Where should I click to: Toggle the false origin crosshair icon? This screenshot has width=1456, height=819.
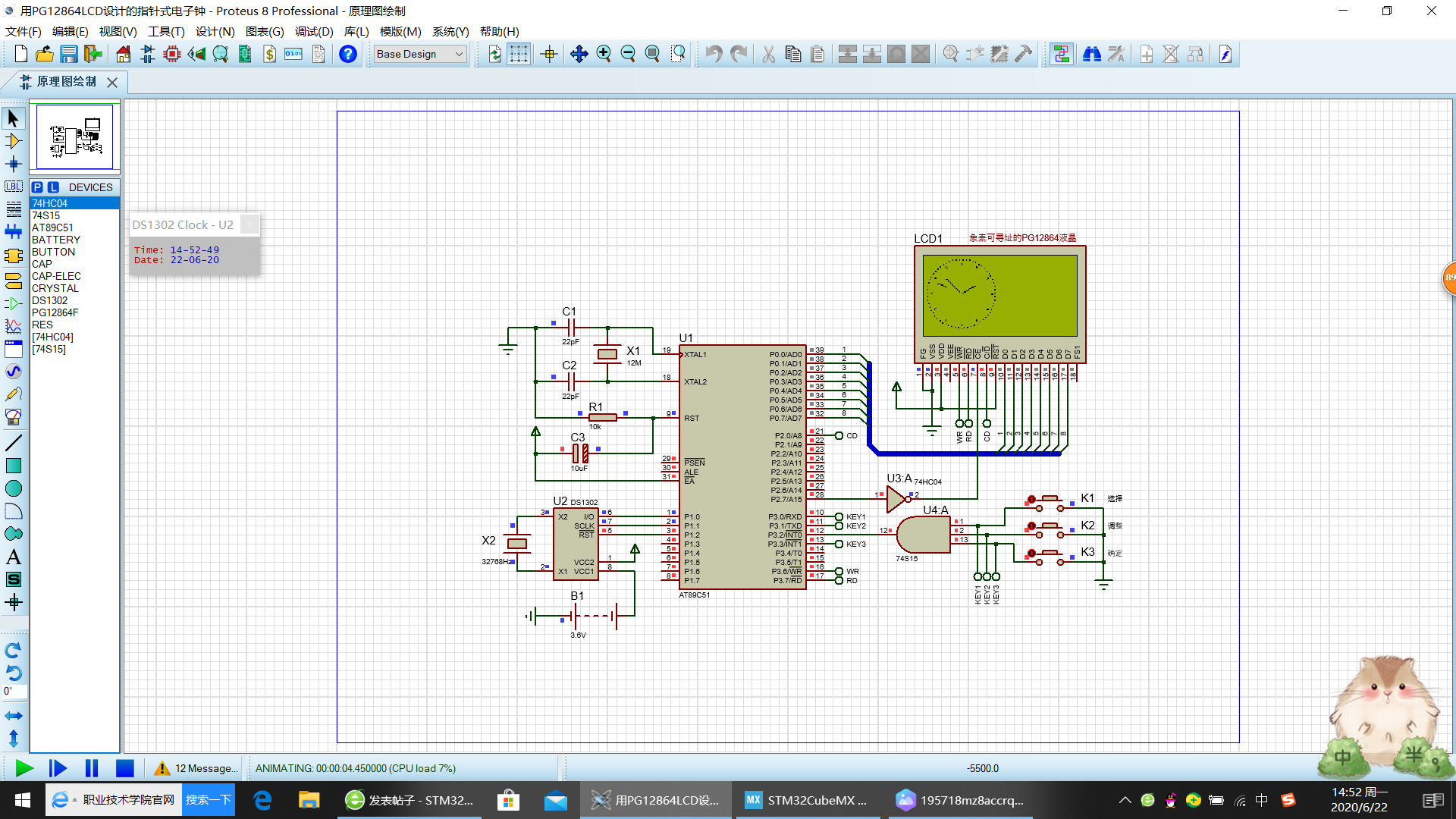[549, 54]
